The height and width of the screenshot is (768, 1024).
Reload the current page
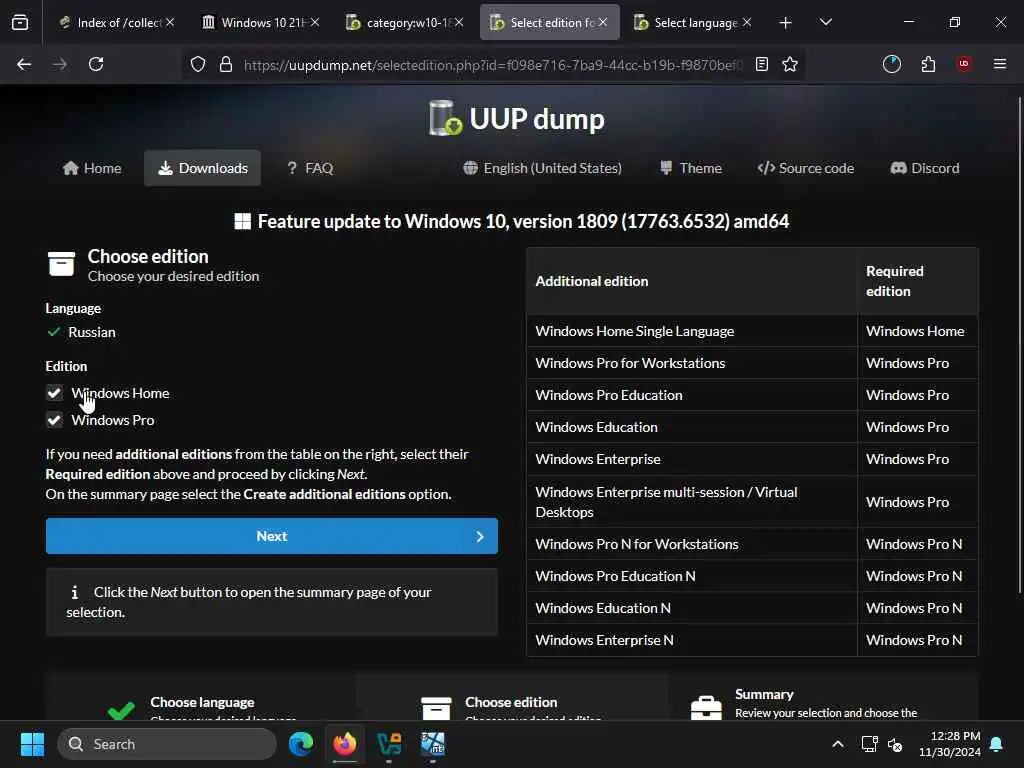coord(96,64)
